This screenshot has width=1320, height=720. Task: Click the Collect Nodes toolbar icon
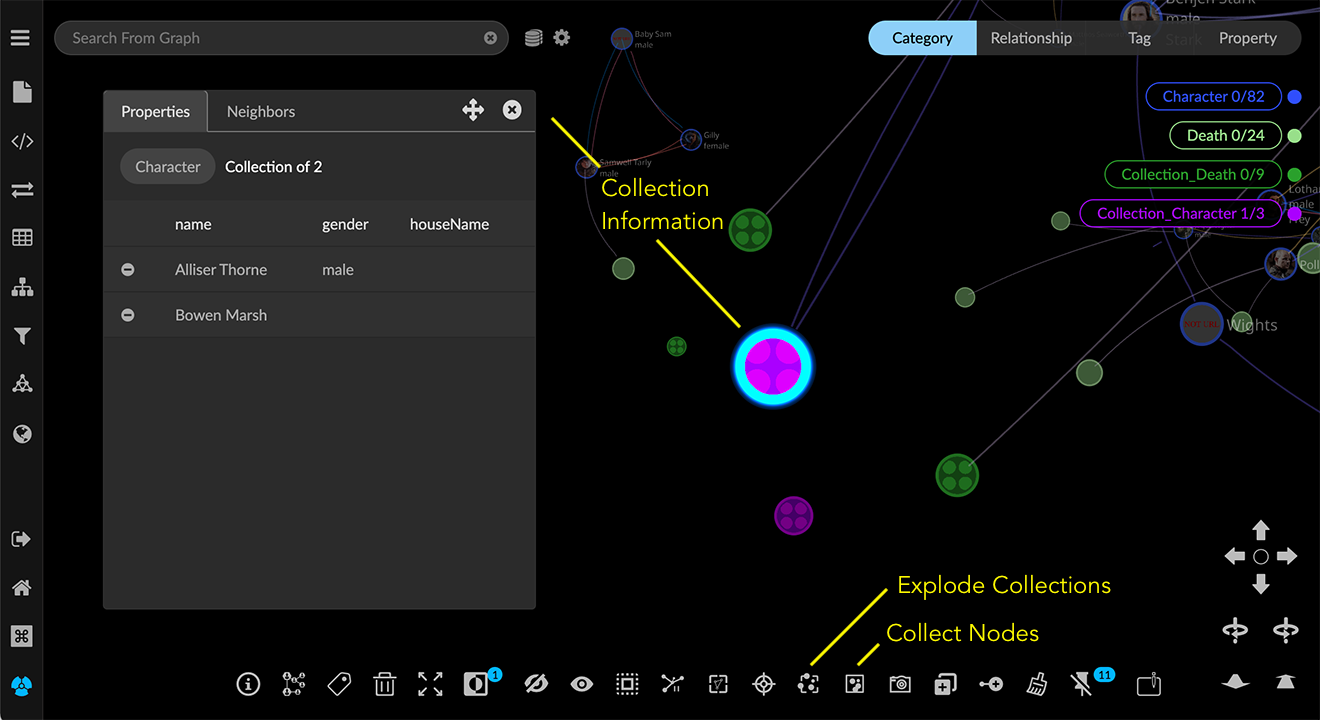pos(854,684)
